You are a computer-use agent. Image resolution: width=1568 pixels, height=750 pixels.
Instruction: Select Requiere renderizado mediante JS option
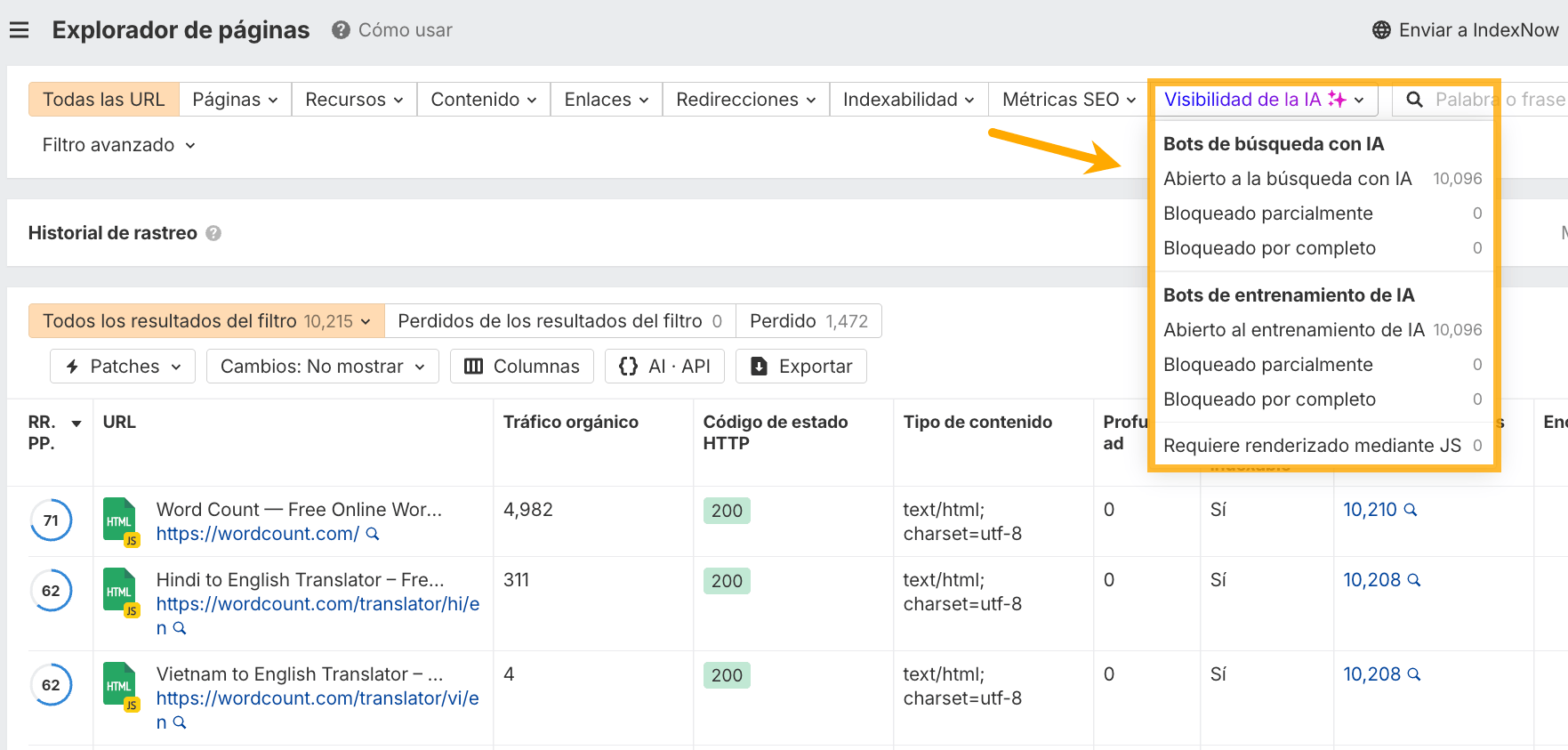tap(1323, 446)
